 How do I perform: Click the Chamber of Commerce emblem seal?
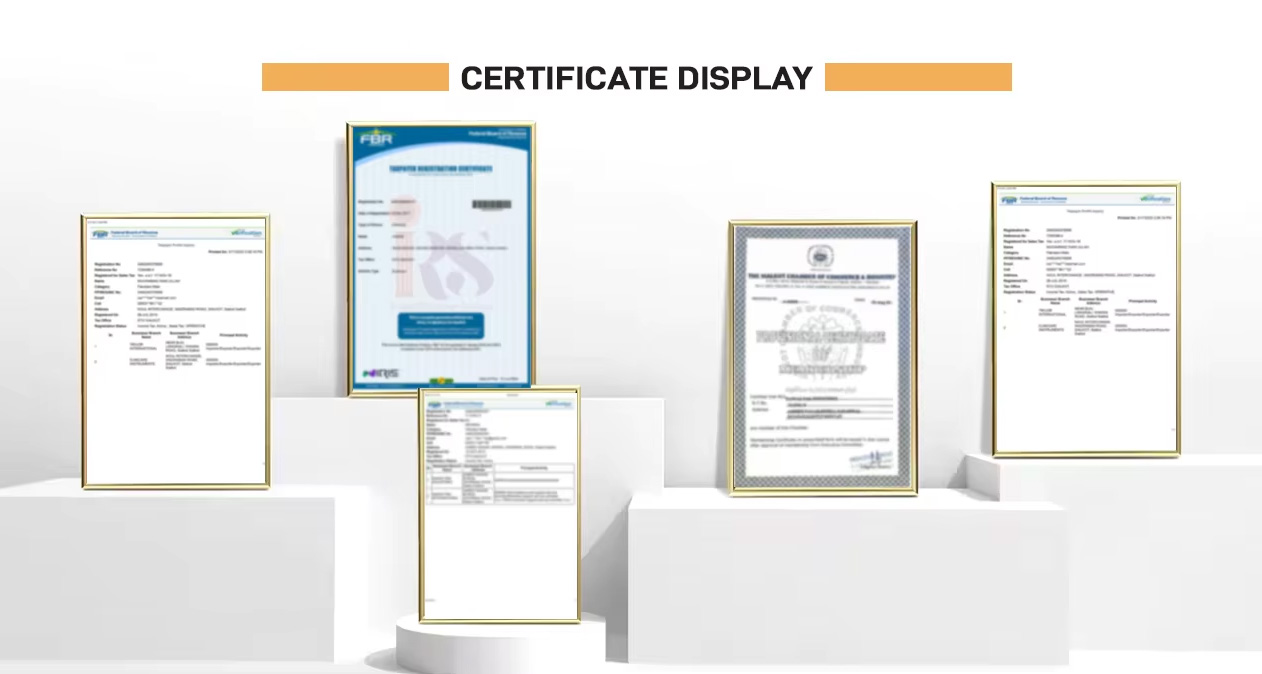click(x=822, y=258)
